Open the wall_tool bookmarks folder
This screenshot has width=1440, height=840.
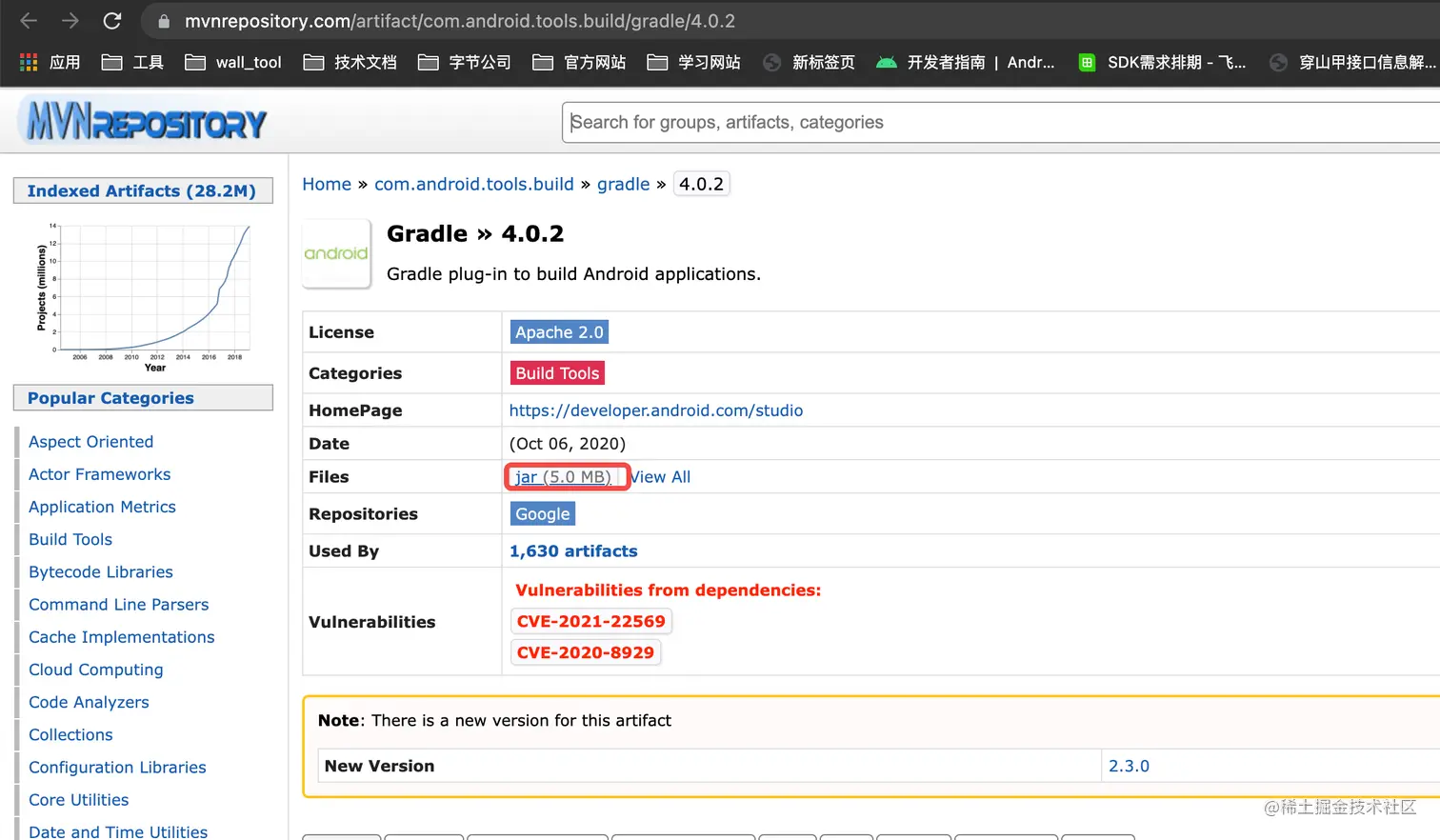point(233,62)
